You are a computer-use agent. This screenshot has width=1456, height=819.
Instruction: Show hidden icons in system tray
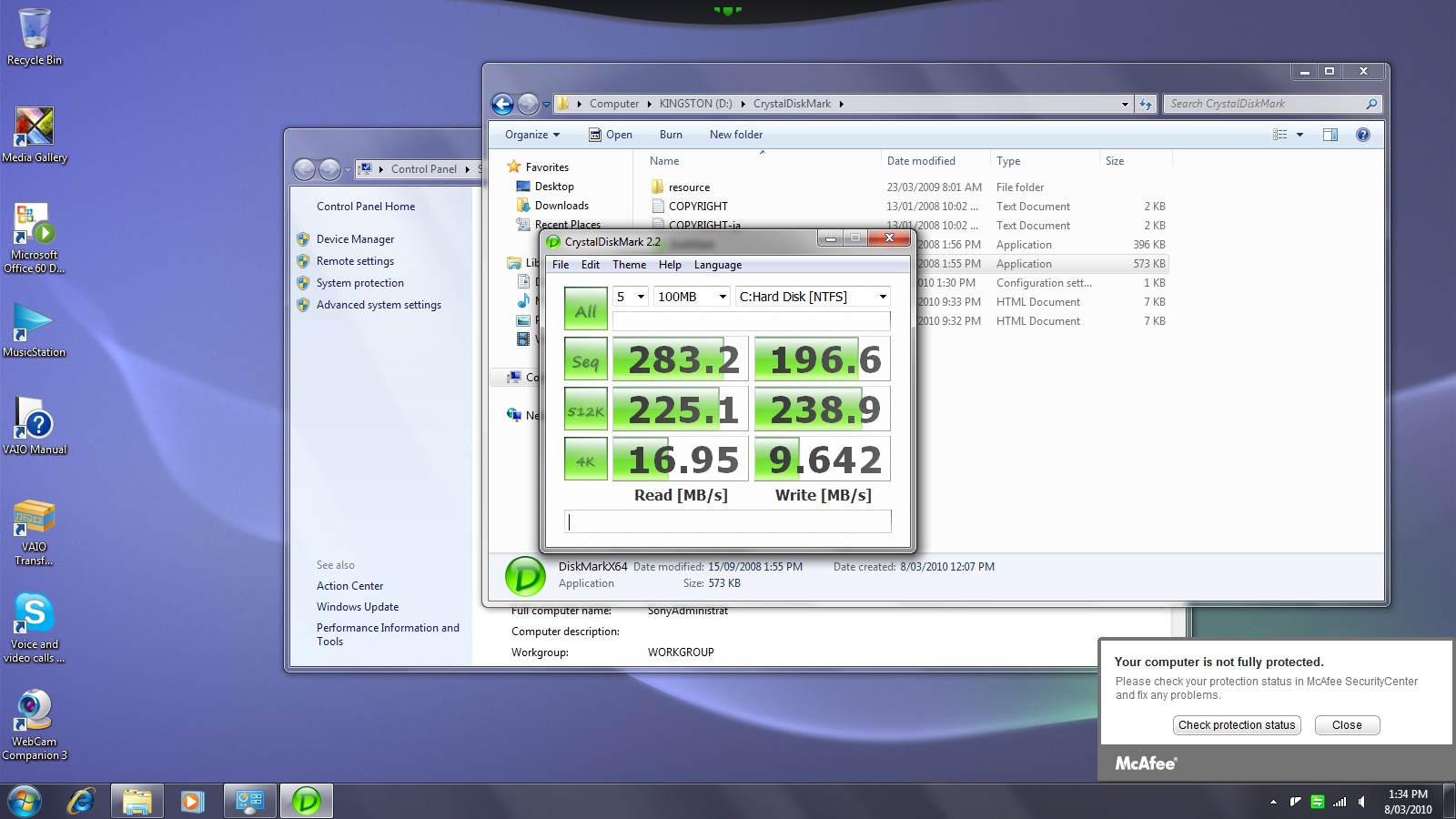pyautogui.click(x=1273, y=802)
